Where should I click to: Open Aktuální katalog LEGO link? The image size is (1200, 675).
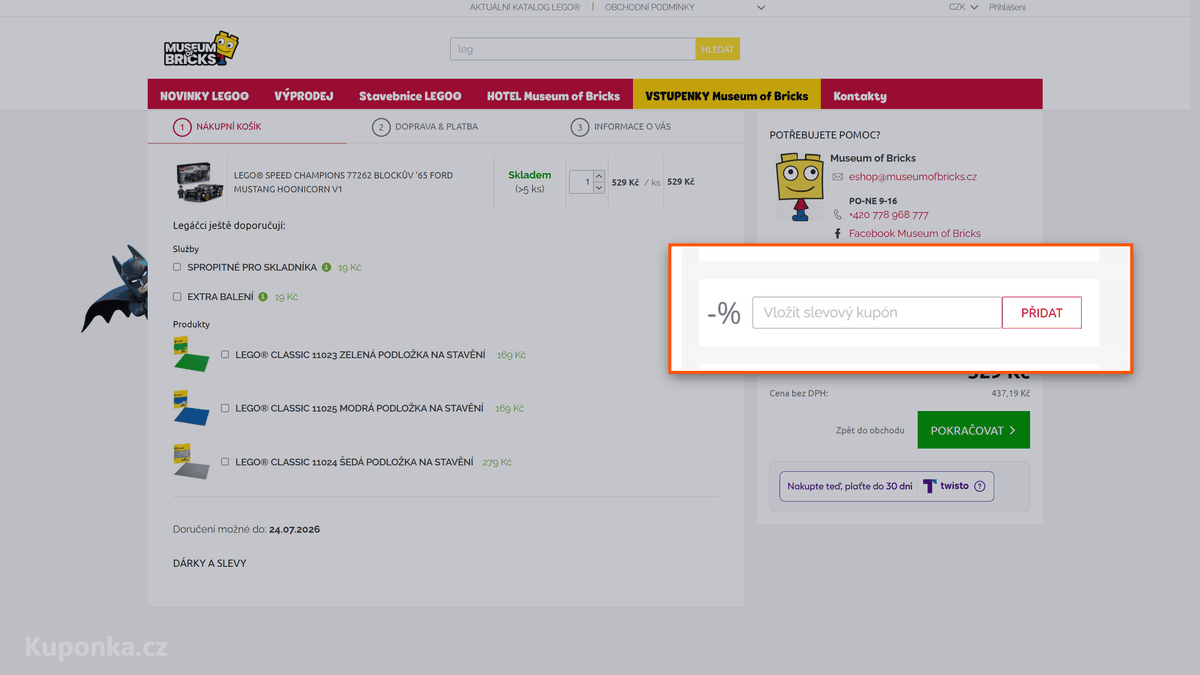point(525,7)
